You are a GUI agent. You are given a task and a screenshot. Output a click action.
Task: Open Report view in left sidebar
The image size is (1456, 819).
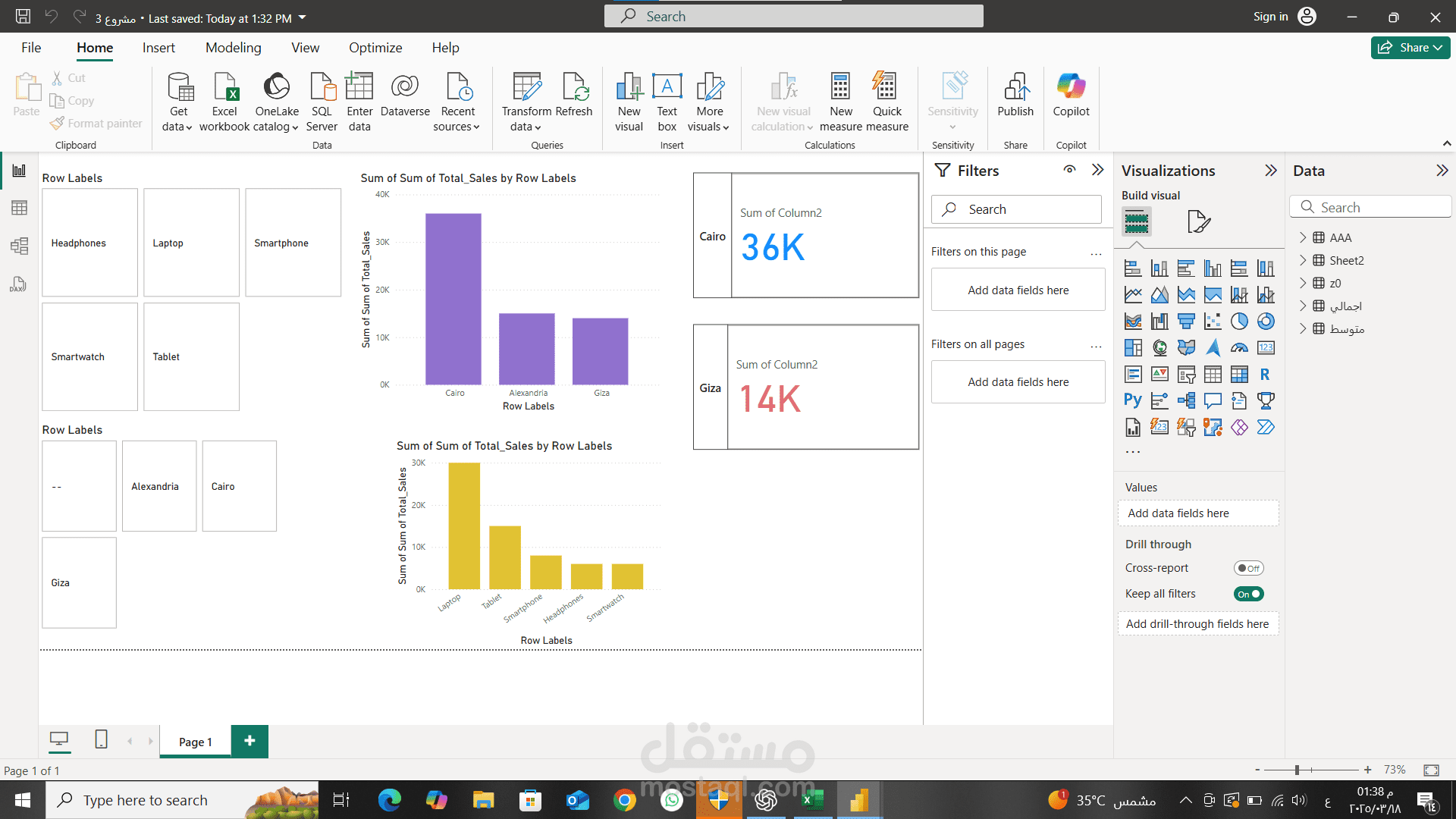[x=19, y=171]
